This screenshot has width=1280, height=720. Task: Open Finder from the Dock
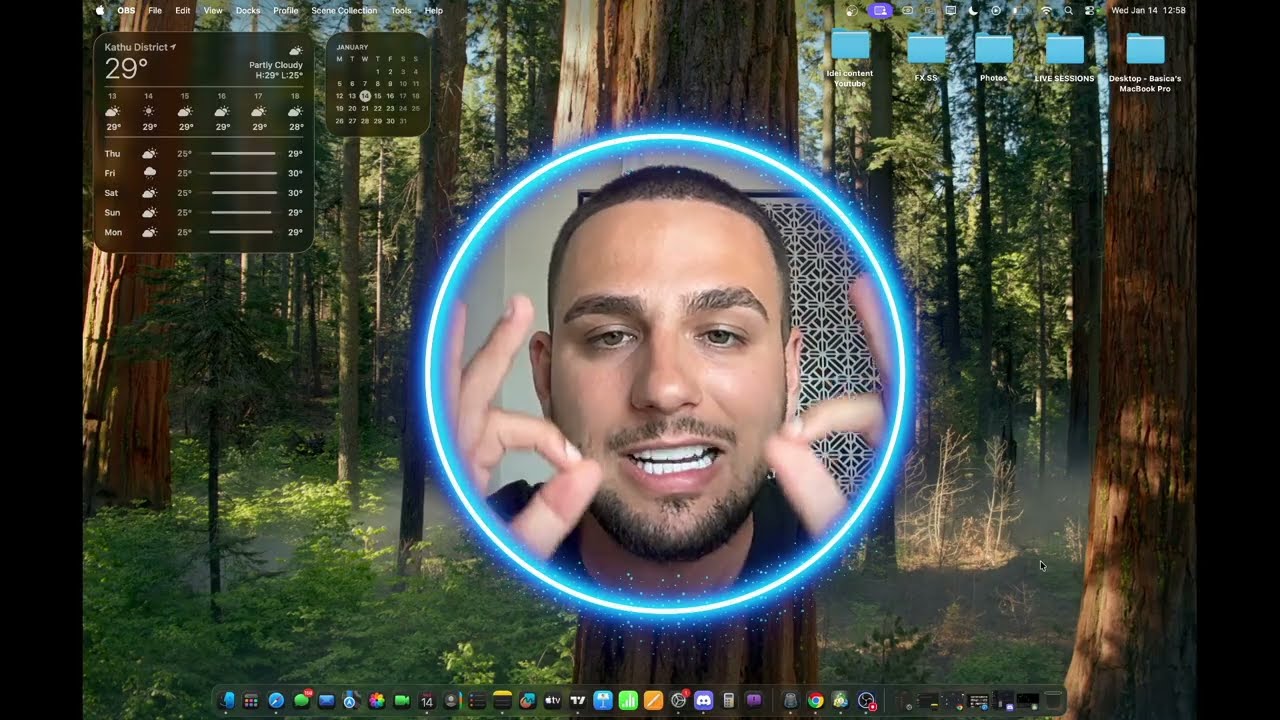coord(226,701)
